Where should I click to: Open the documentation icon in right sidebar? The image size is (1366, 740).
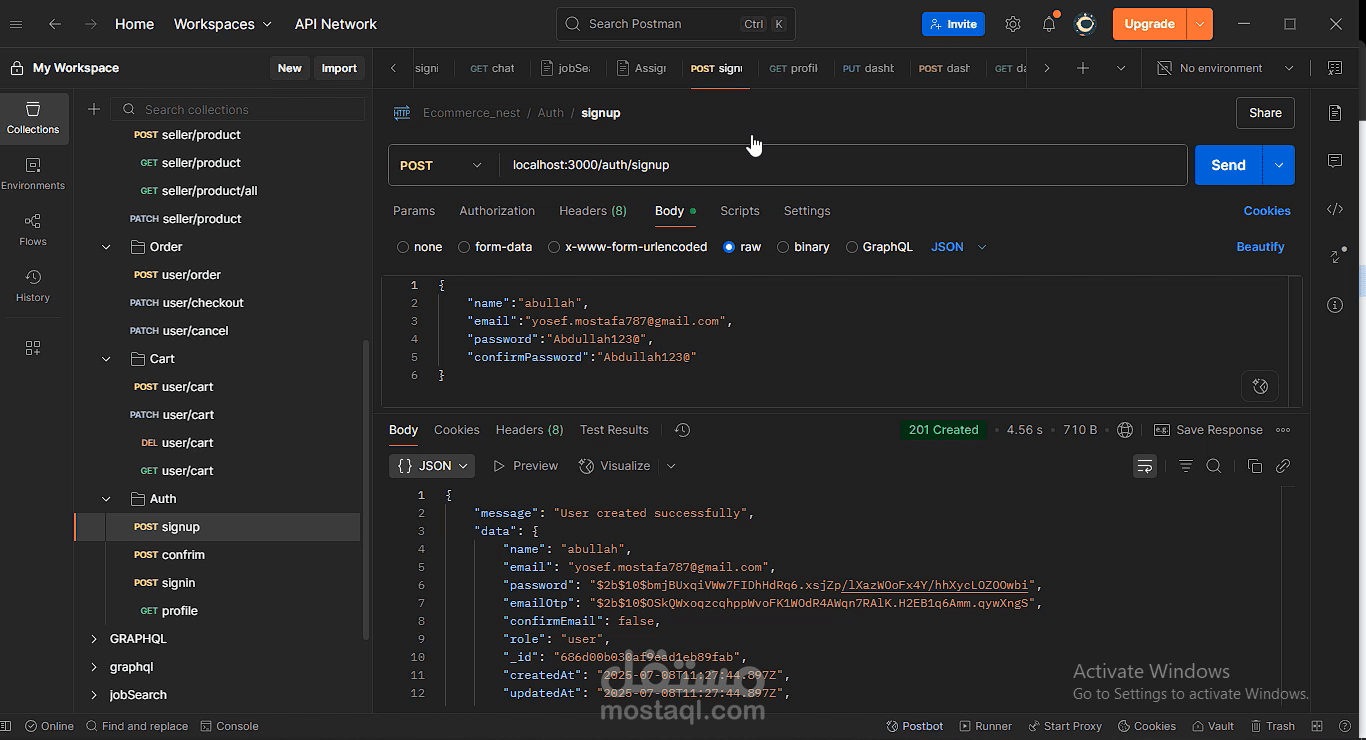coord(1335,113)
